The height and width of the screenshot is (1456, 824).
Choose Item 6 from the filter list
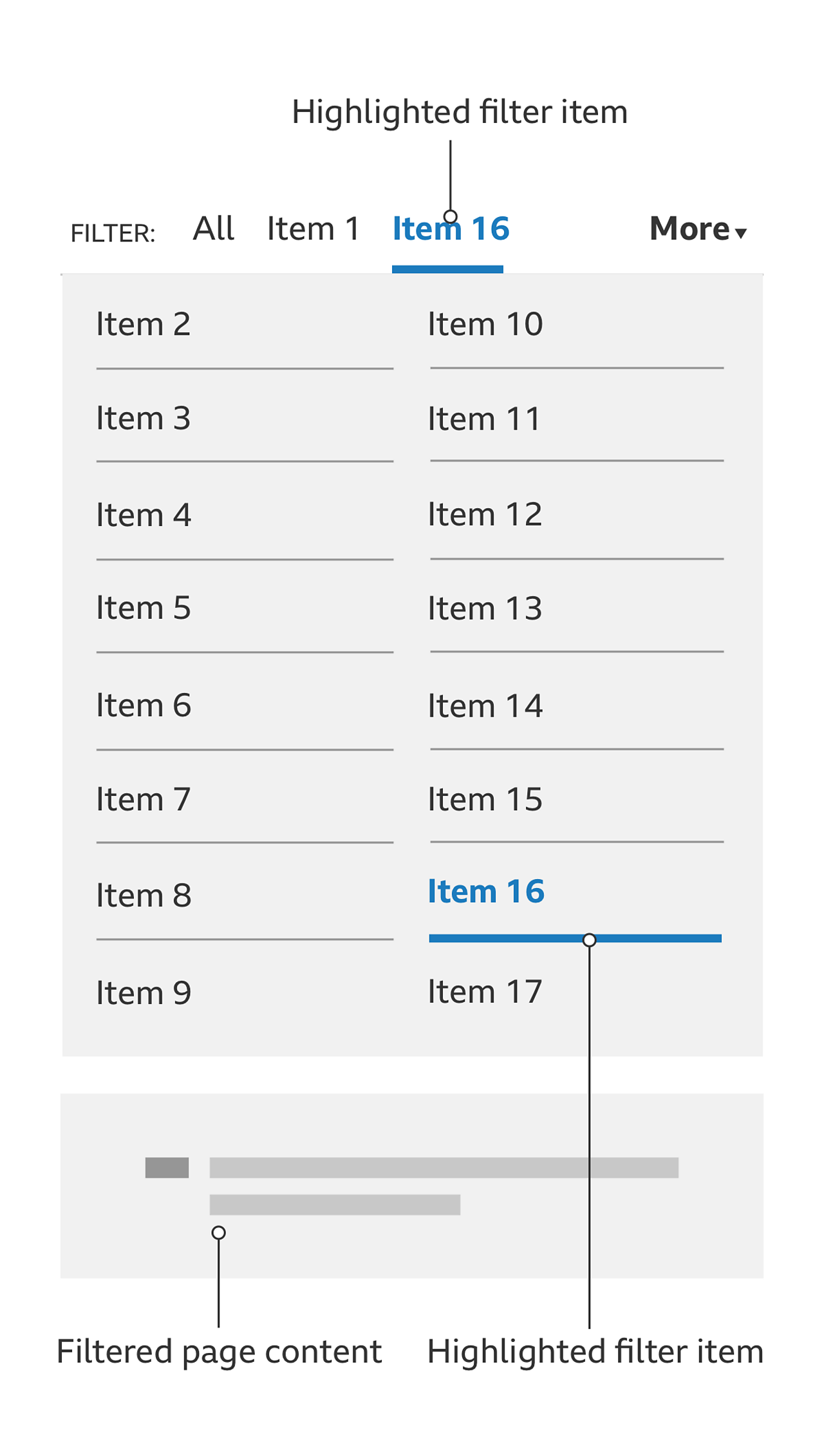coord(144,706)
